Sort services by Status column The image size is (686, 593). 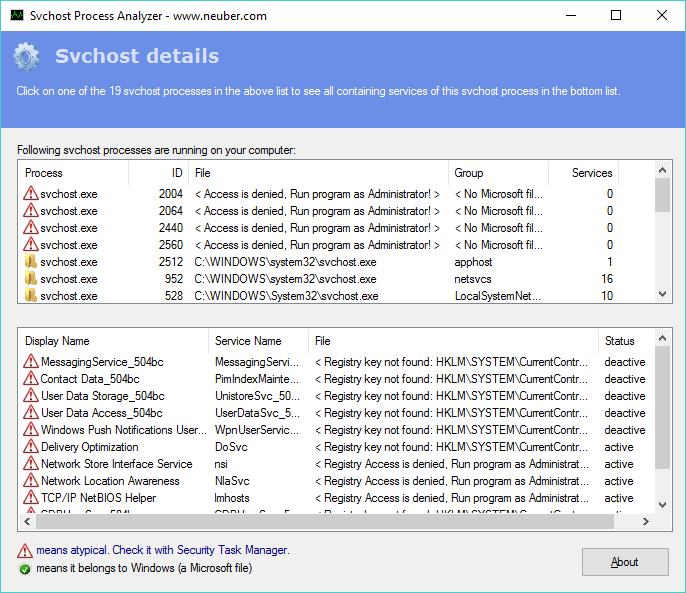coord(626,341)
